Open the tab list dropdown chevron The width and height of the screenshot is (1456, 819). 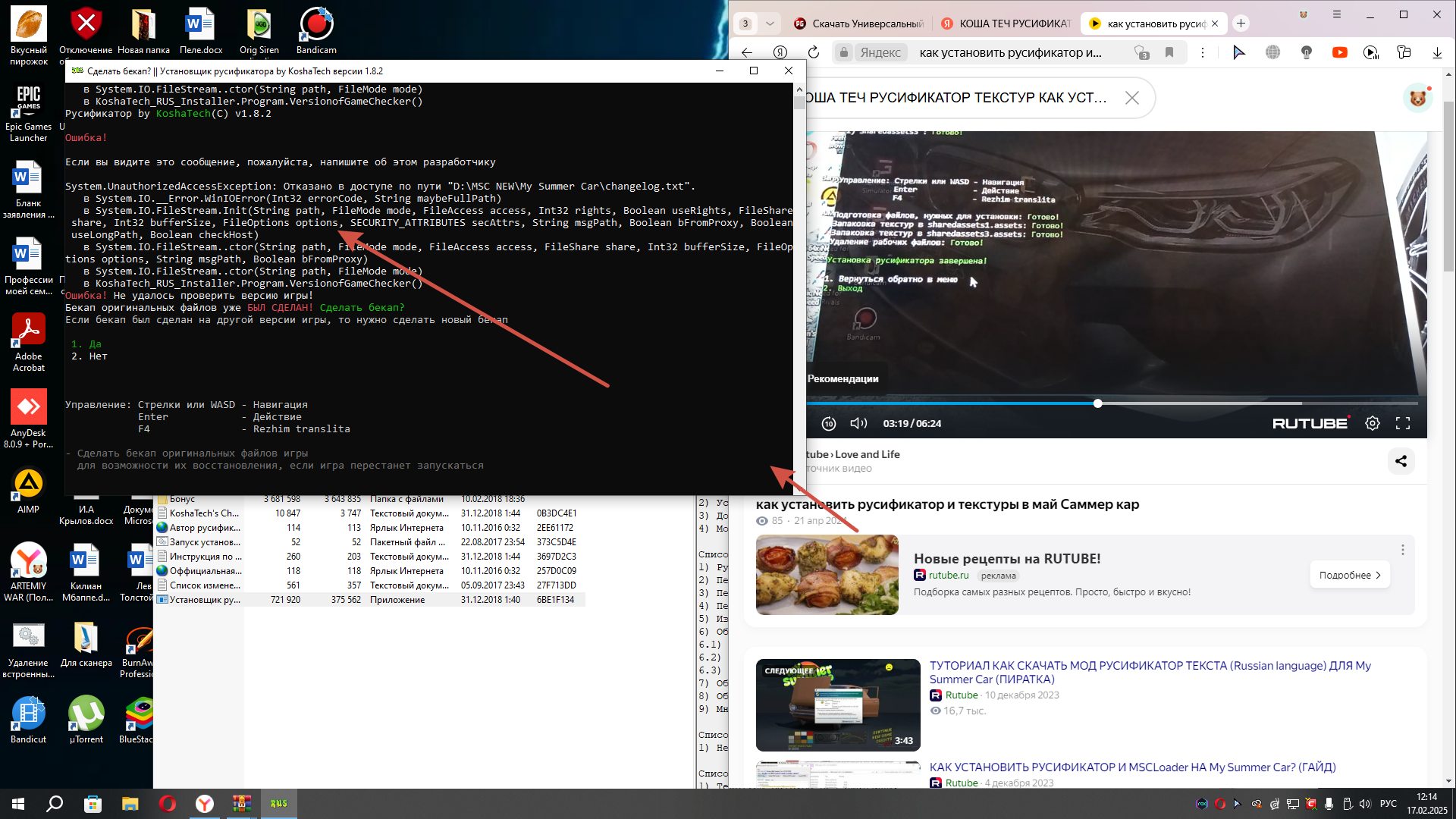coord(770,24)
